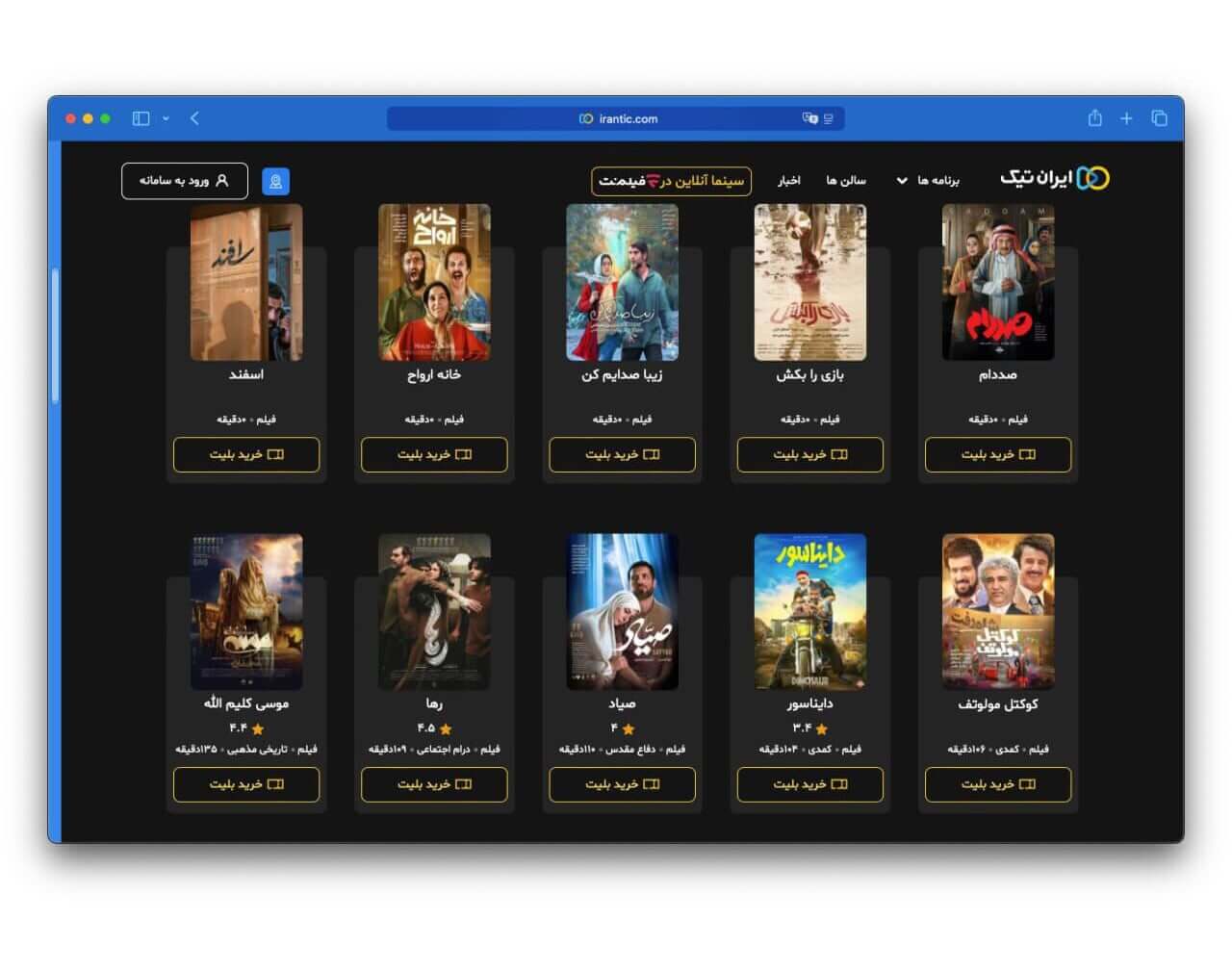Open the خانه ارواح movie poster
The height and width of the screenshot is (970, 1232).
(434, 282)
